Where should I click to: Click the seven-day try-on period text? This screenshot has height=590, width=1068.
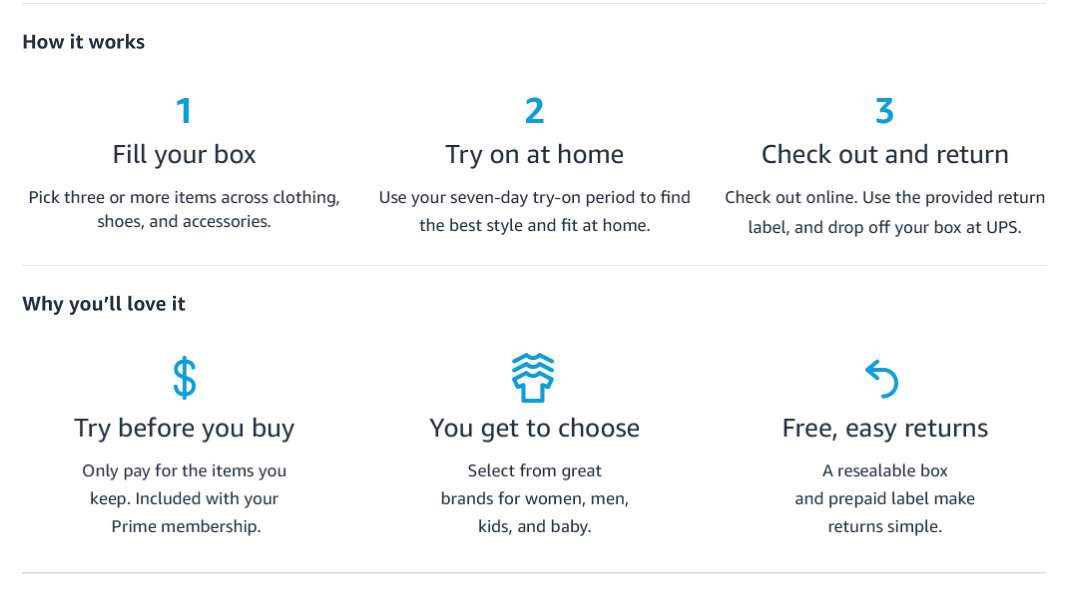(x=535, y=211)
